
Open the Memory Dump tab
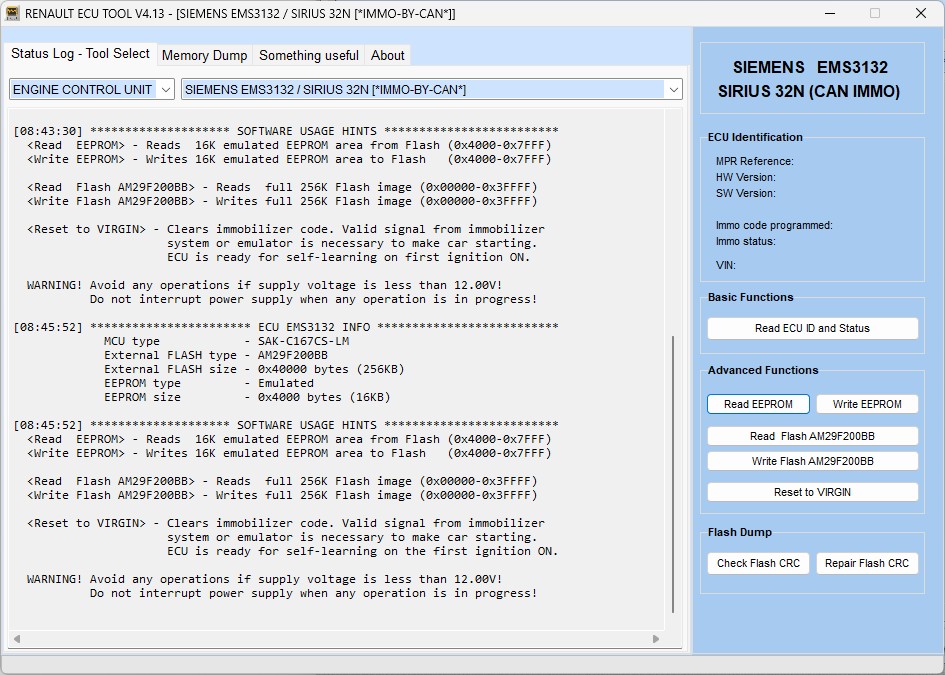[204, 55]
